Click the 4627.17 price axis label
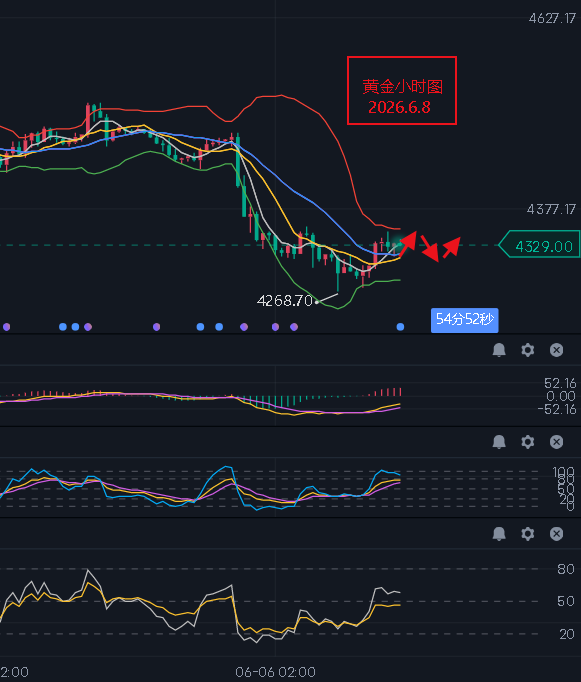Screen dimensions: 581x682 552,18
